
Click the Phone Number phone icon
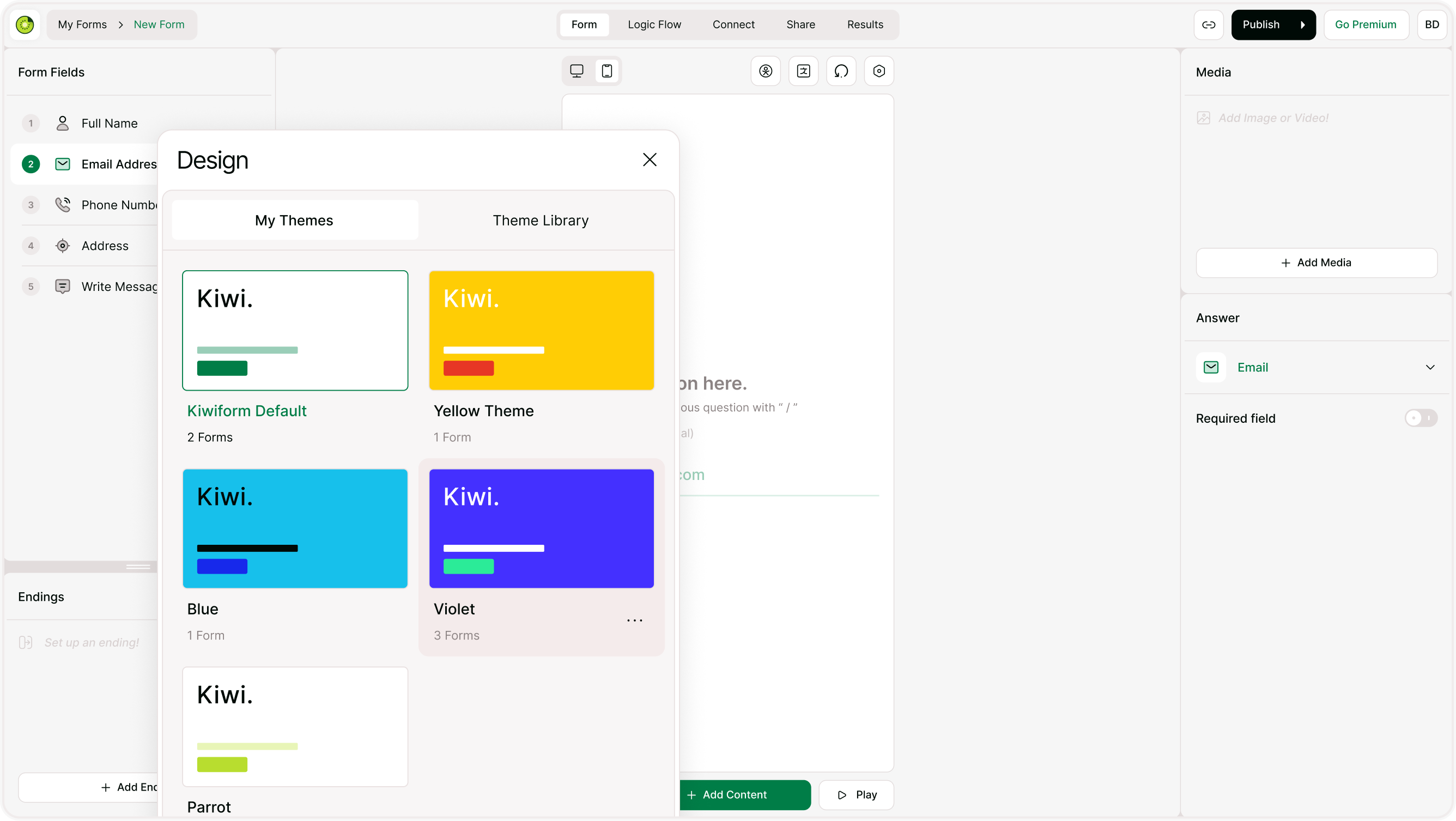pyautogui.click(x=62, y=204)
